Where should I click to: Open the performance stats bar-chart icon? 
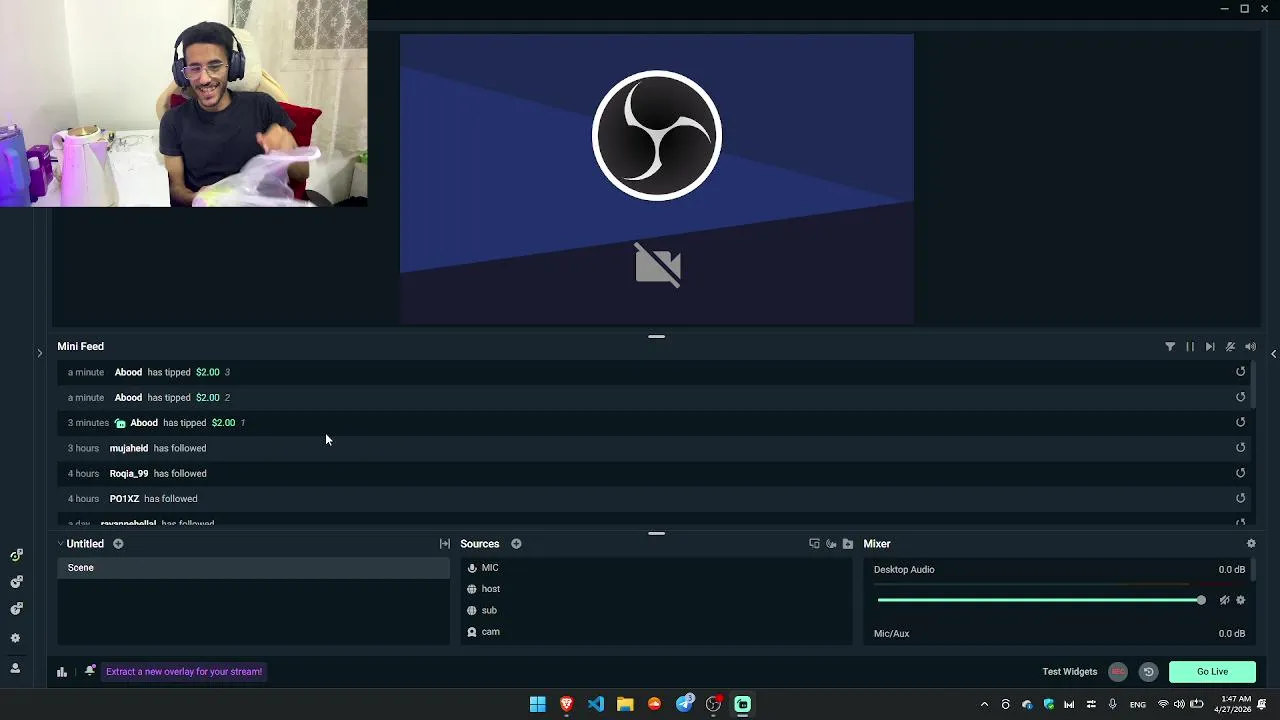(x=62, y=672)
